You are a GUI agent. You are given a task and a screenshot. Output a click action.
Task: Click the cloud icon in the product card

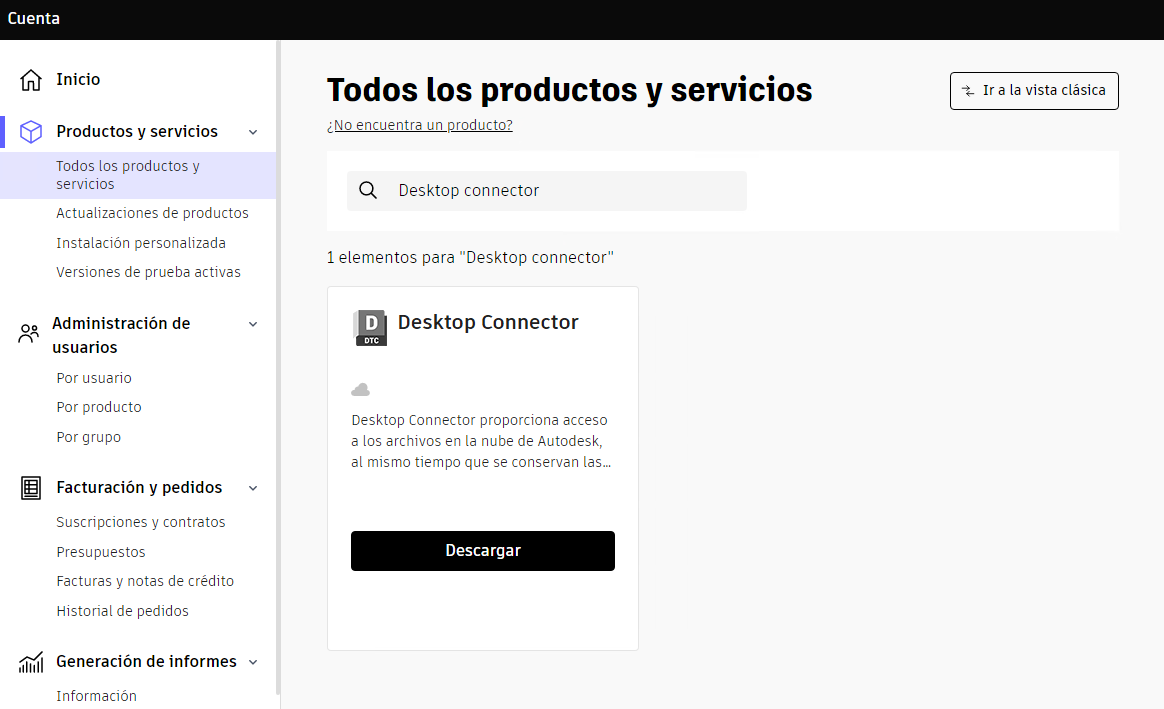pos(360,390)
